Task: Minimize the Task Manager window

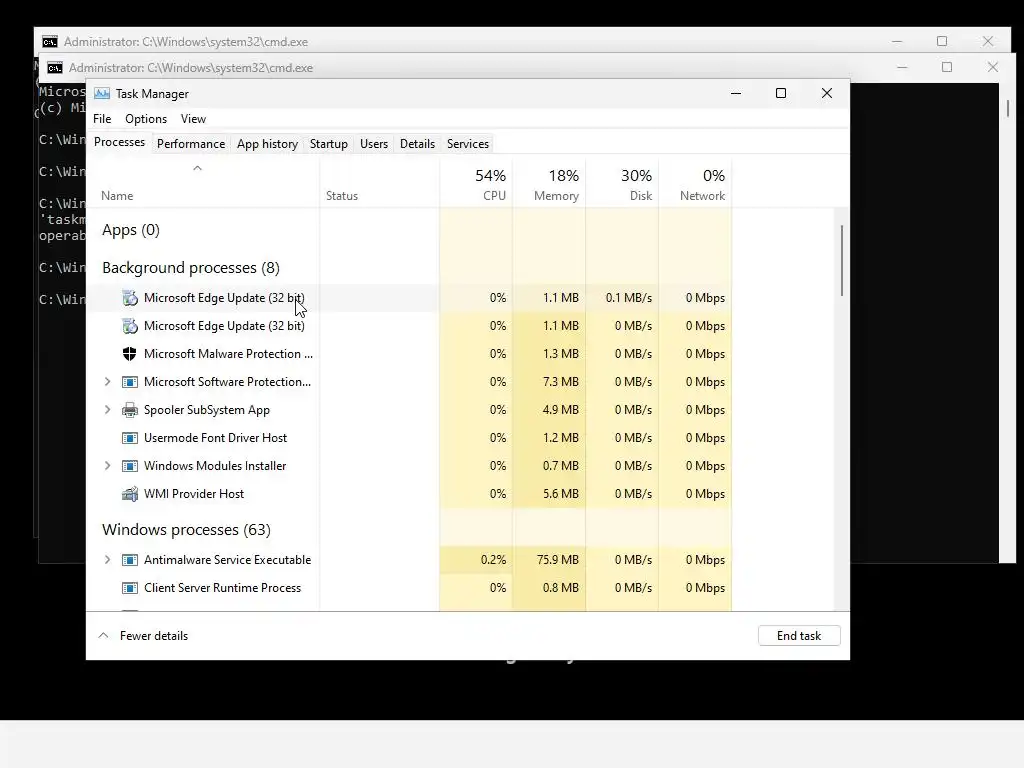Action: point(736,93)
